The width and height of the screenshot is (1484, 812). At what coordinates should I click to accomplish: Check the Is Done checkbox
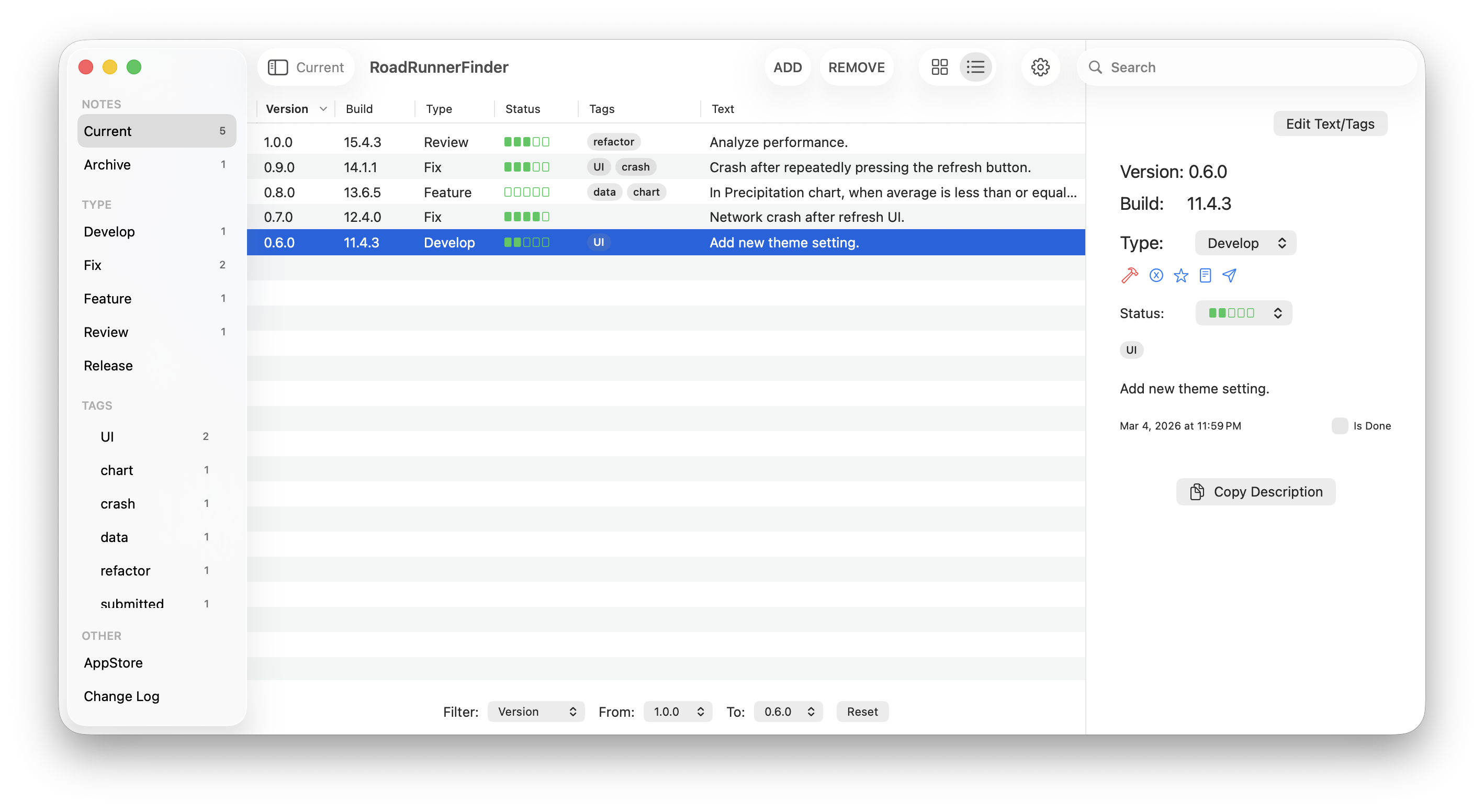(1340, 426)
